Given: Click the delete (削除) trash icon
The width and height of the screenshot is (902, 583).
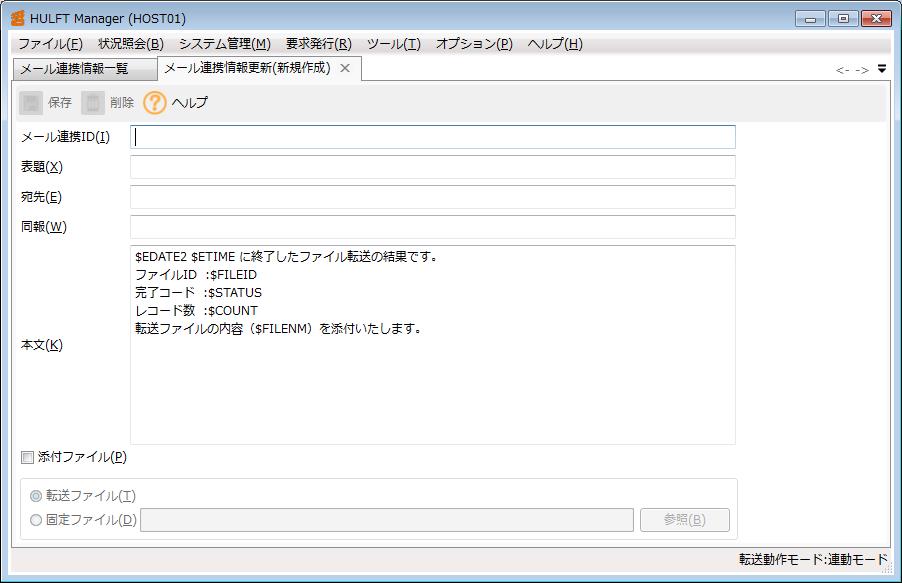Looking at the screenshot, I should coord(93,103).
